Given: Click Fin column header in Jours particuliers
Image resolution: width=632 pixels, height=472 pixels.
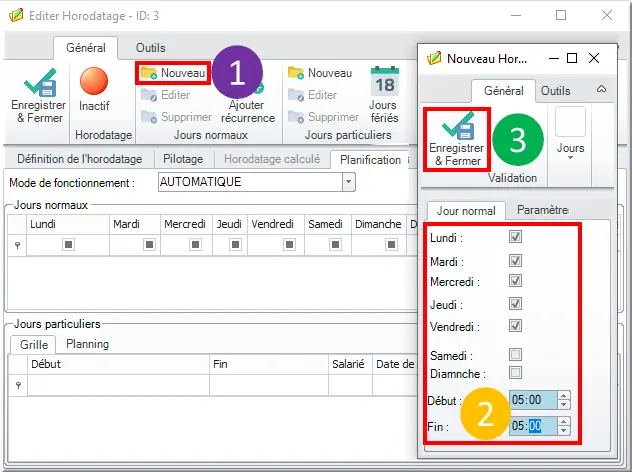Looking at the screenshot, I should [269, 364].
